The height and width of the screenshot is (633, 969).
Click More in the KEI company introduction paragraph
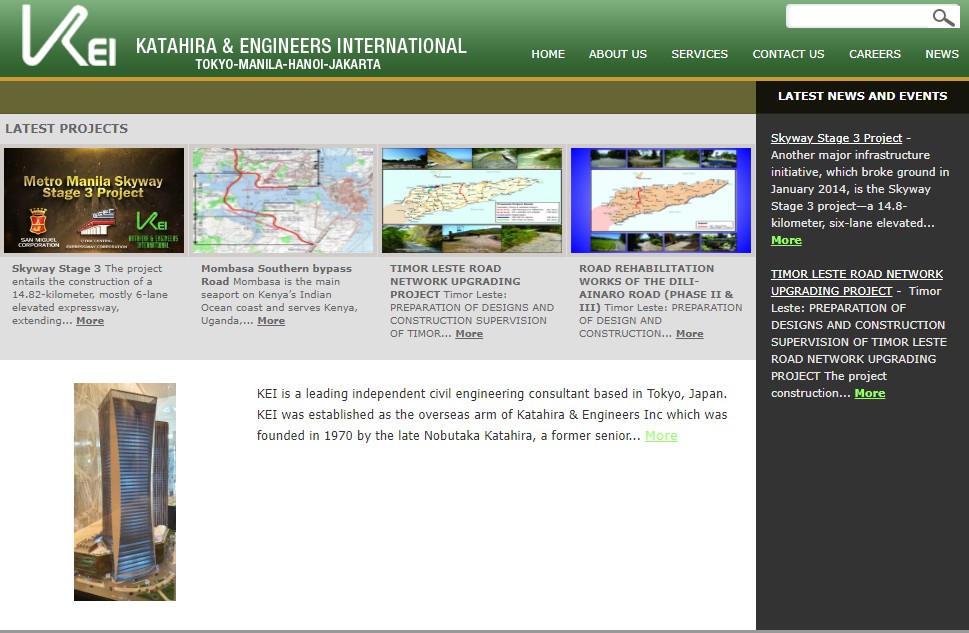pyautogui.click(x=660, y=435)
